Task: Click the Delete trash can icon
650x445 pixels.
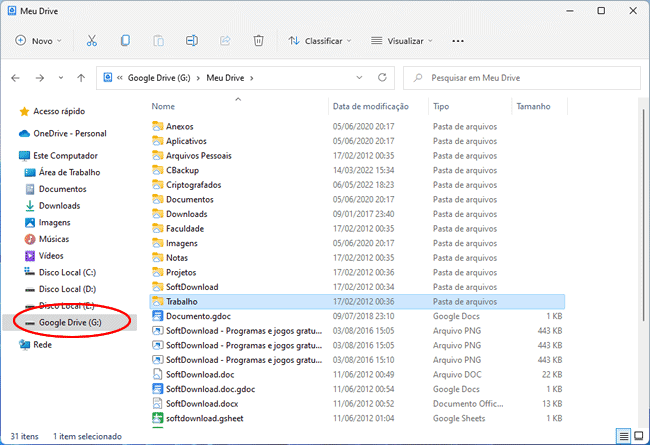Action: [x=258, y=41]
